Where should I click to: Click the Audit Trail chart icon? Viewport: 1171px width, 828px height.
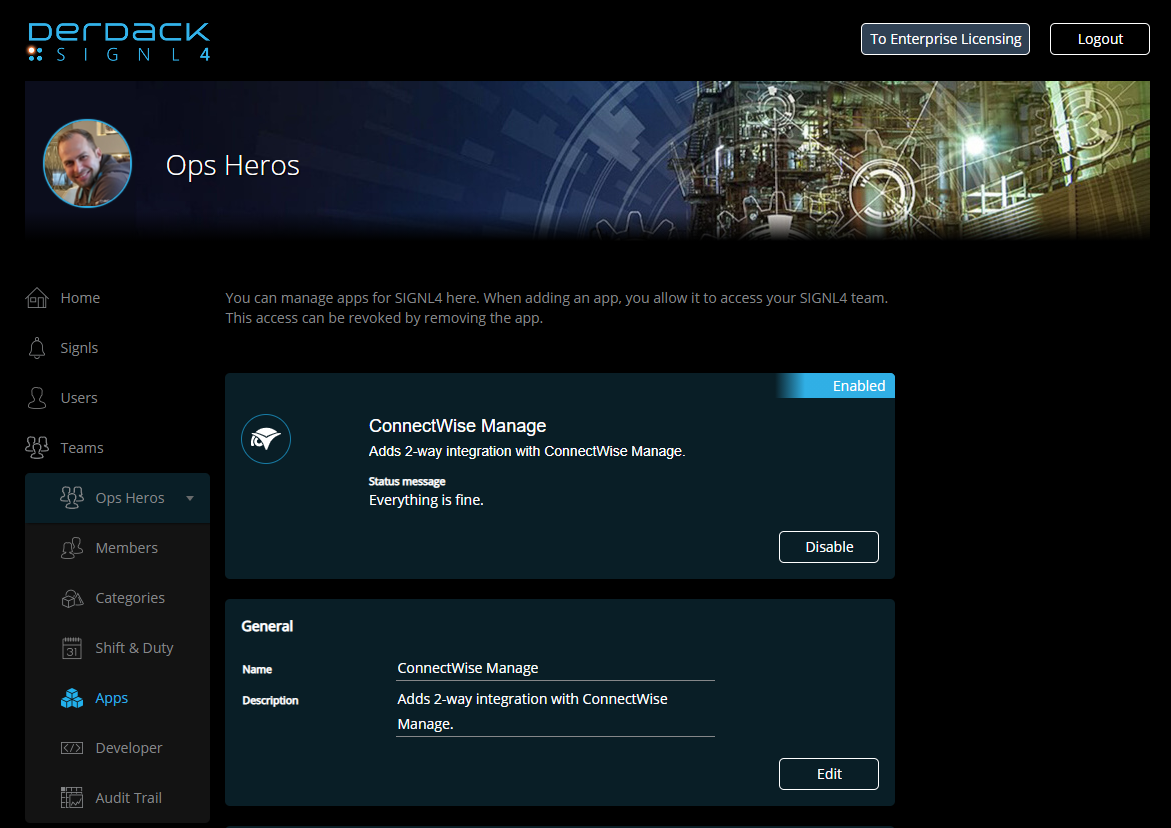[72, 798]
